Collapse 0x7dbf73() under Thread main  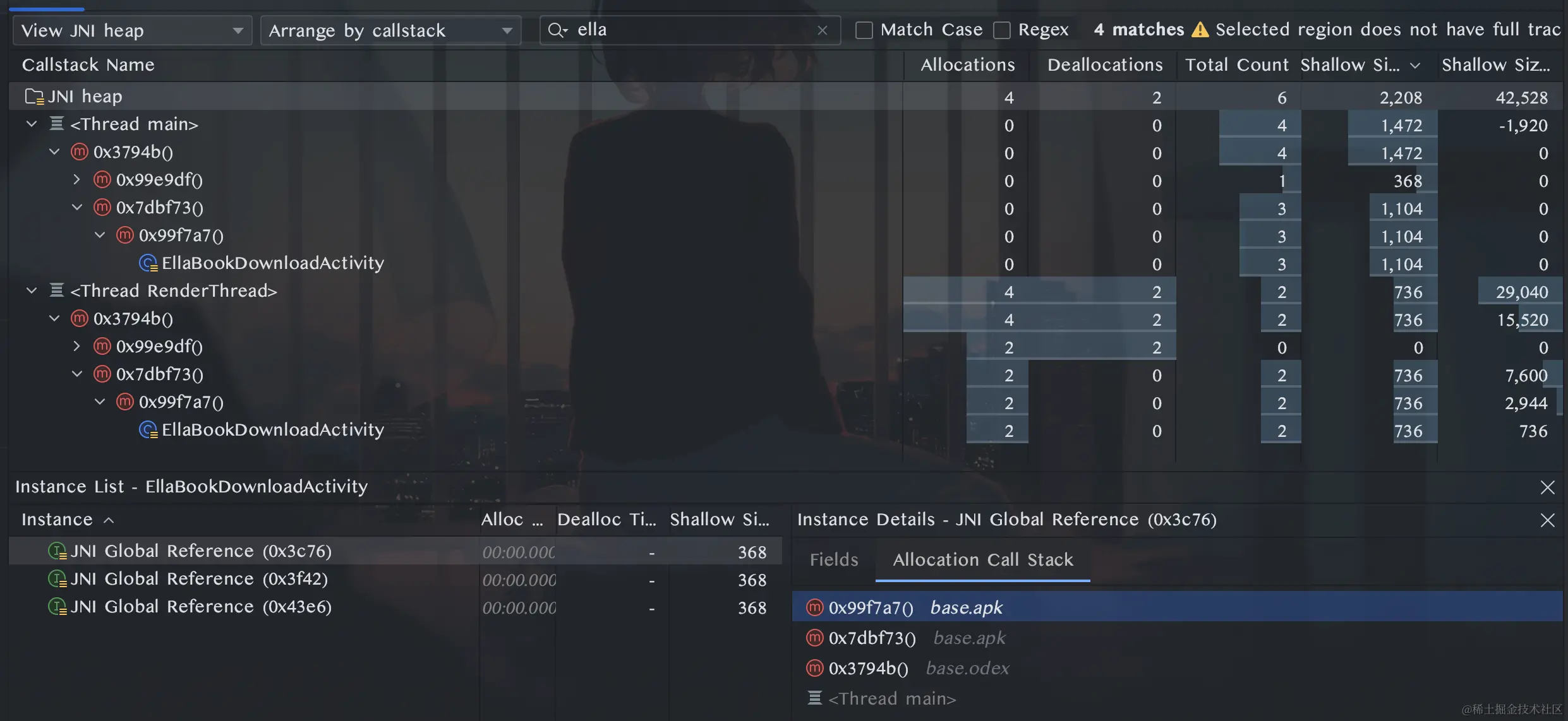tap(77, 207)
